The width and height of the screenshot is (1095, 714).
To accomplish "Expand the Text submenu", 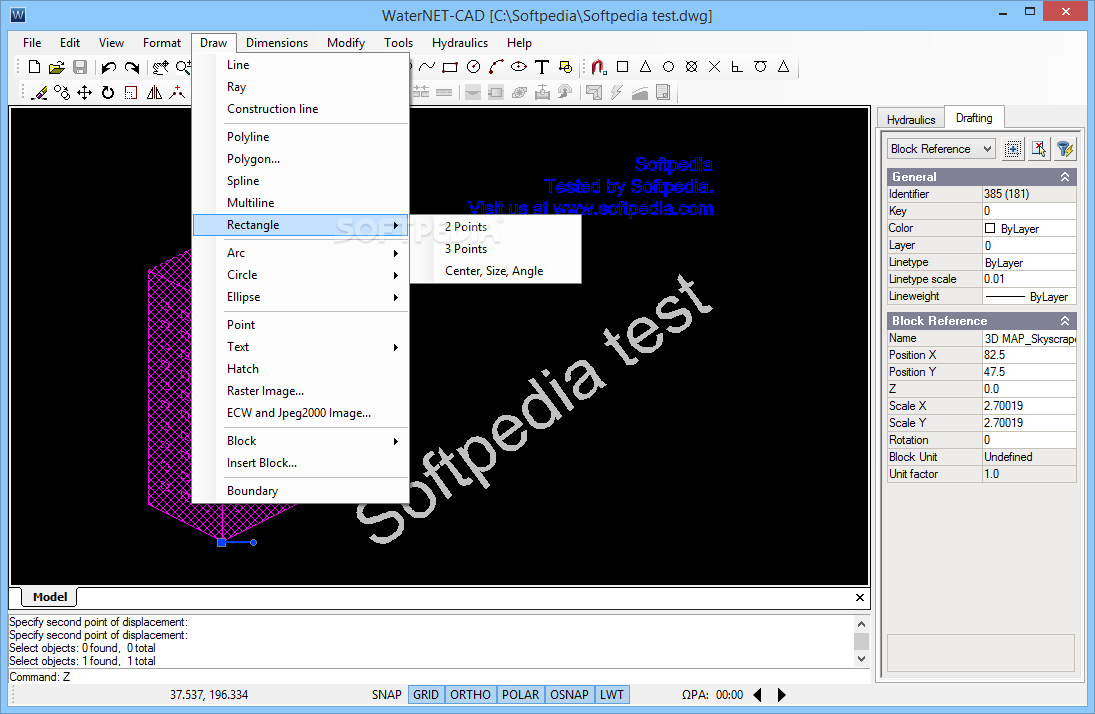I will click(300, 347).
